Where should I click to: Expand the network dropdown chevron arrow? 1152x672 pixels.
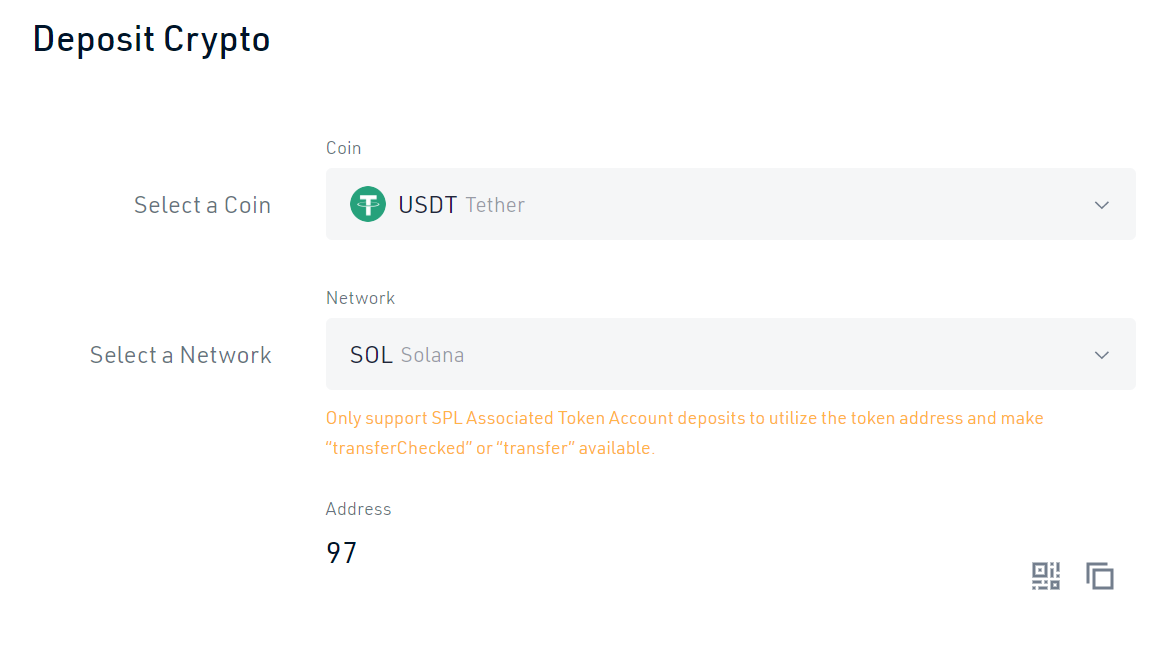(1102, 355)
